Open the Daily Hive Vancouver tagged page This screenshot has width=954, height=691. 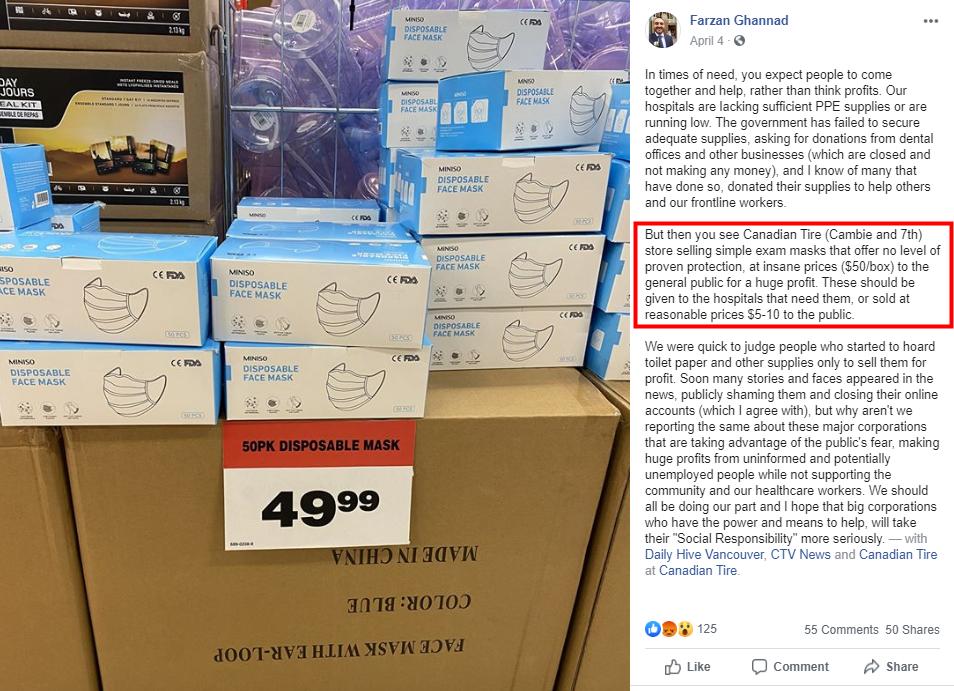[x=704, y=555]
